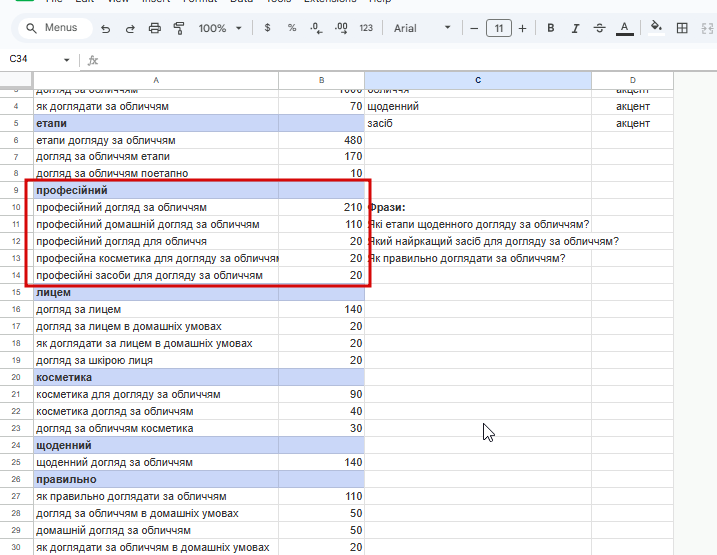This screenshot has width=717, height=555.
Task: Click cell 'як правильно доглядати за обличчям'
Action: click(x=156, y=496)
